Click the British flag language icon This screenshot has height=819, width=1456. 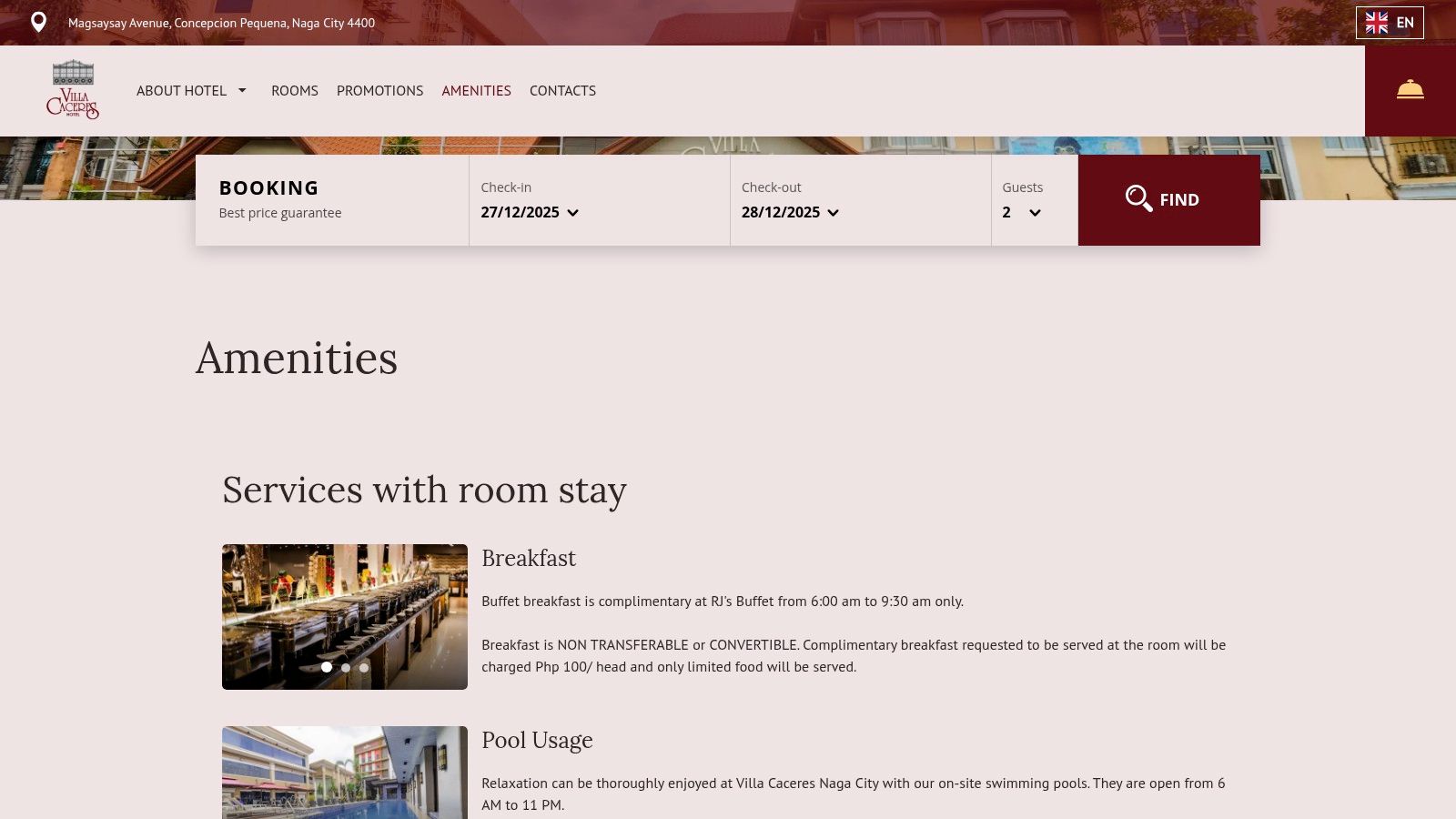(x=1377, y=22)
